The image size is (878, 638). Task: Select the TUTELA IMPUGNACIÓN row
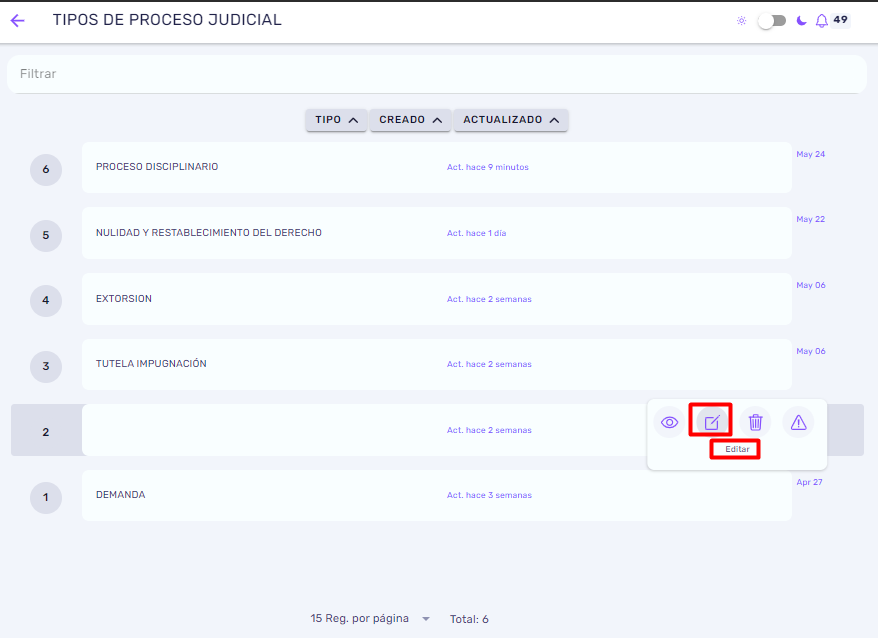coord(437,364)
